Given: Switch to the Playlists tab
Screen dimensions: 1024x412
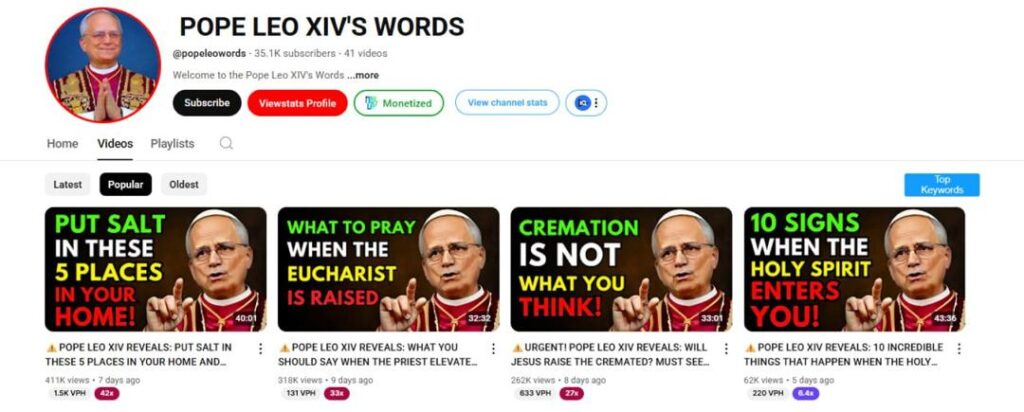Looking at the screenshot, I should (172, 144).
